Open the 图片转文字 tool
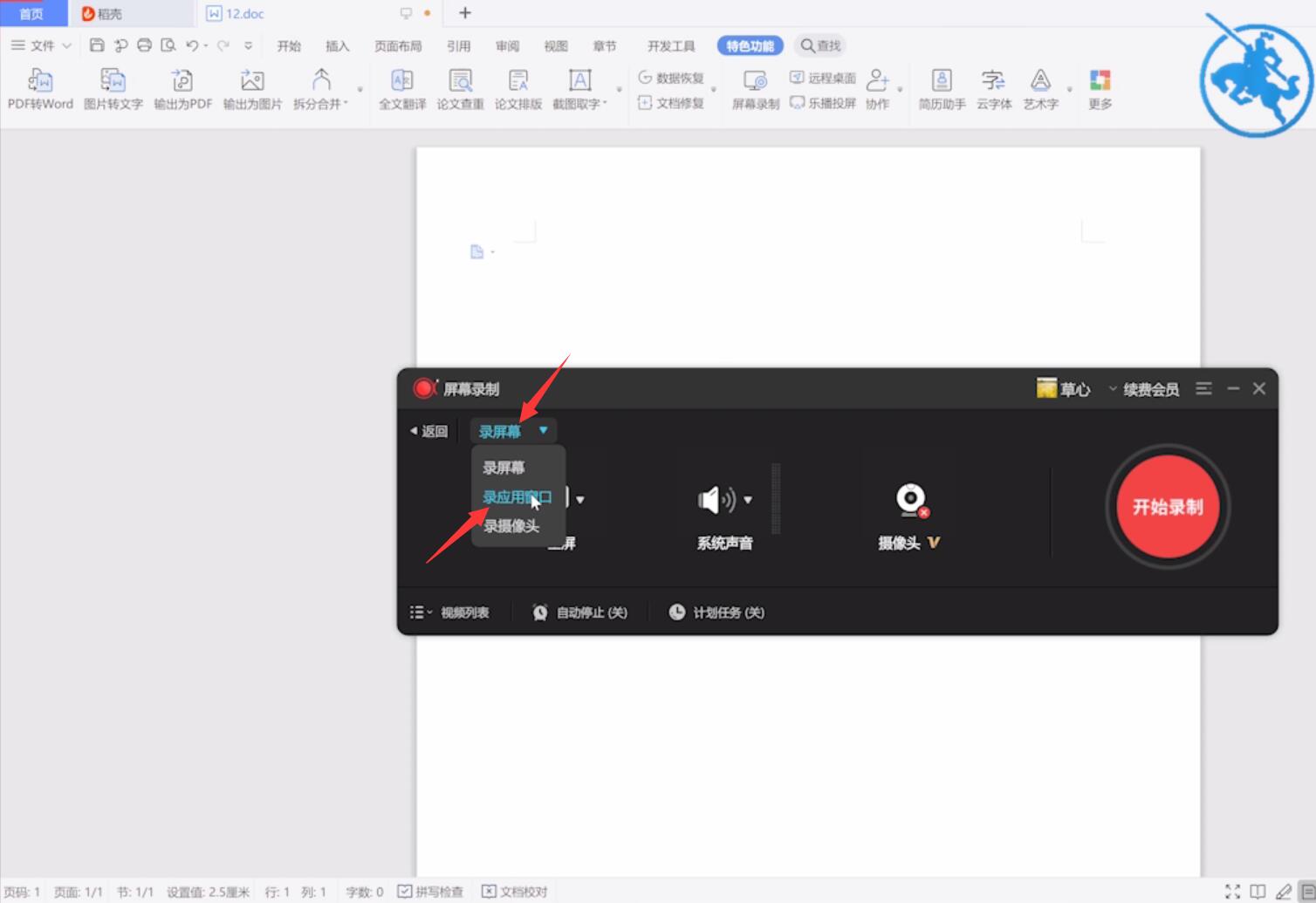The height and width of the screenshot is (903, 1316). pyautogui.click(x=113, y=90)
